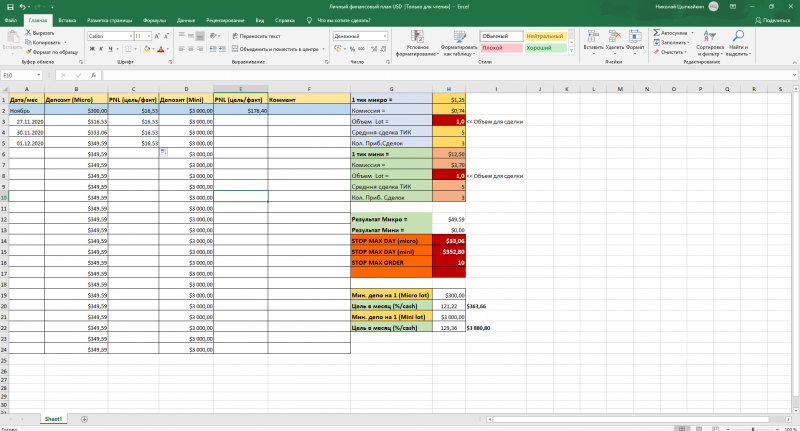
Task: Click the Save icon in title bar
Action: (x=10, y=7)
